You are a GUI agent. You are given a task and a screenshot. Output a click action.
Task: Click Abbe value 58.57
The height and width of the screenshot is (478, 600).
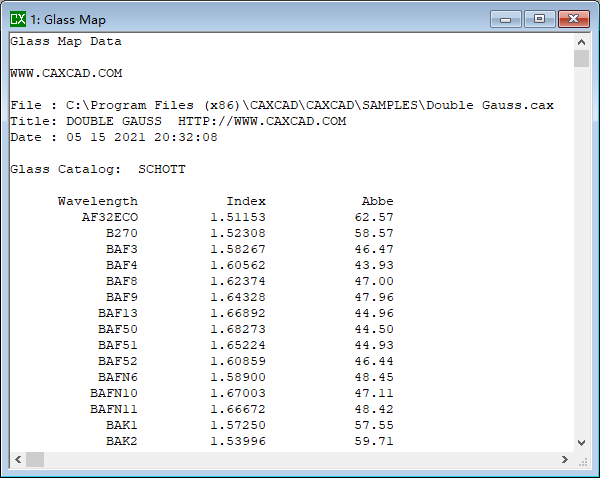tap(374, 233)
